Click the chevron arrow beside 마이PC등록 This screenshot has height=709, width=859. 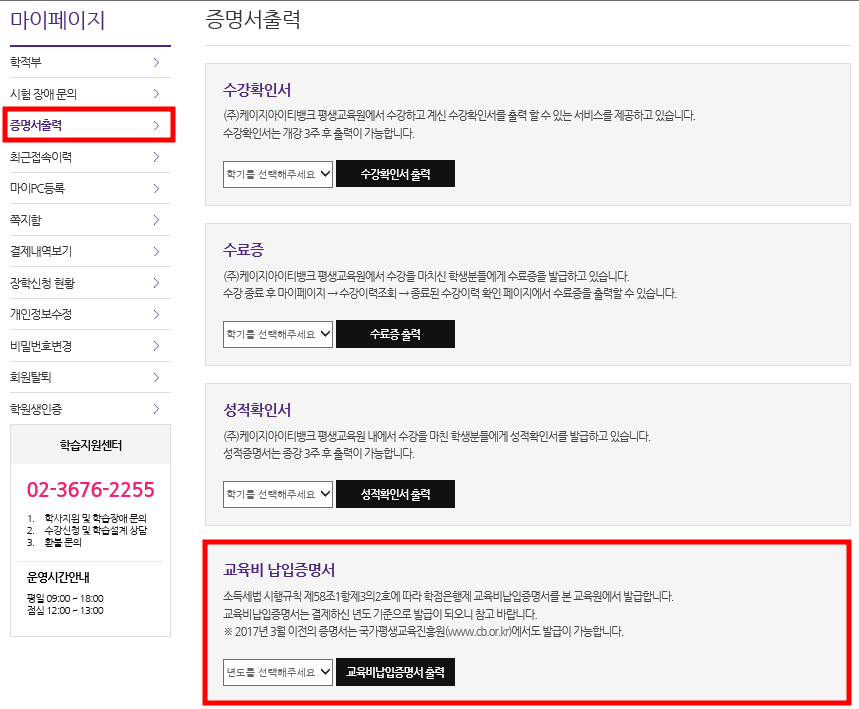pos(156,188)
